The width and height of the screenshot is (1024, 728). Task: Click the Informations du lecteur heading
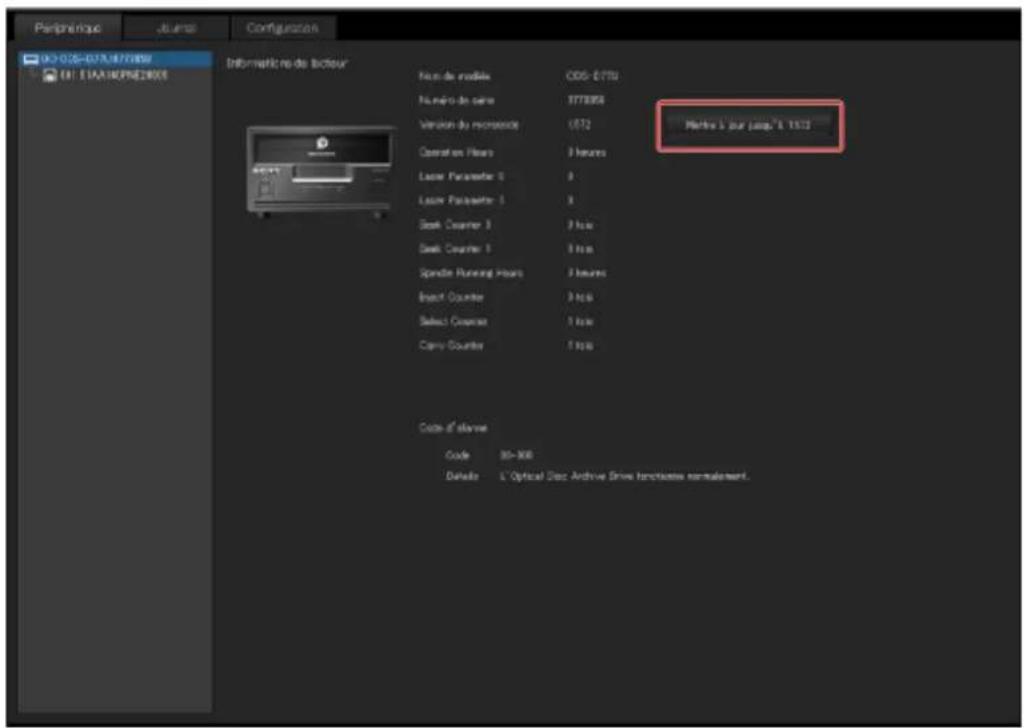(287, 63)
